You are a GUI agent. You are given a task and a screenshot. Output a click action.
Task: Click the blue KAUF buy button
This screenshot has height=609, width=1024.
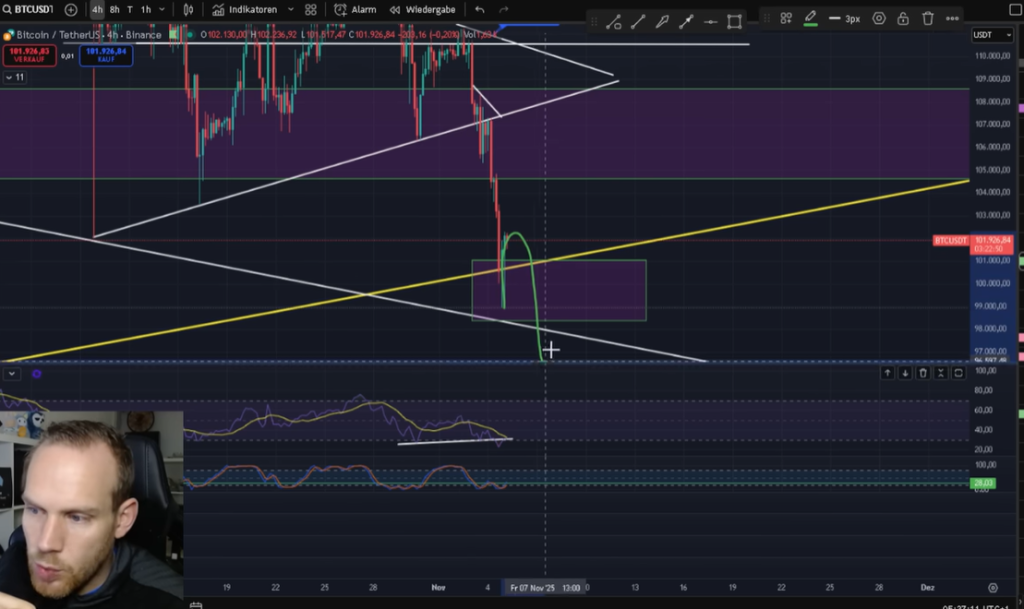click(107, 55)
